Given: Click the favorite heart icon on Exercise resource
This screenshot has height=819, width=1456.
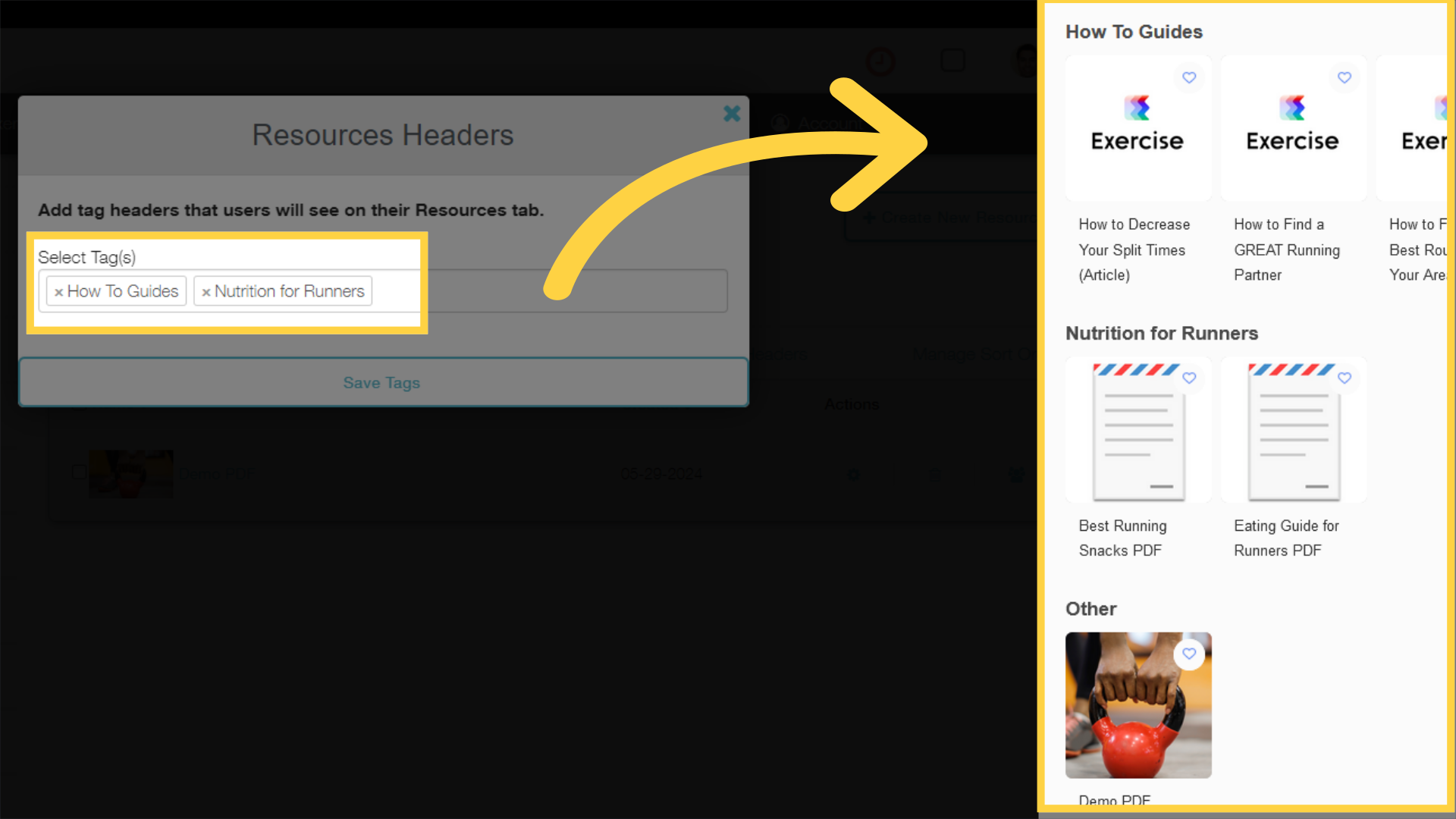Looking at the screenshot, I should 1189,77.
